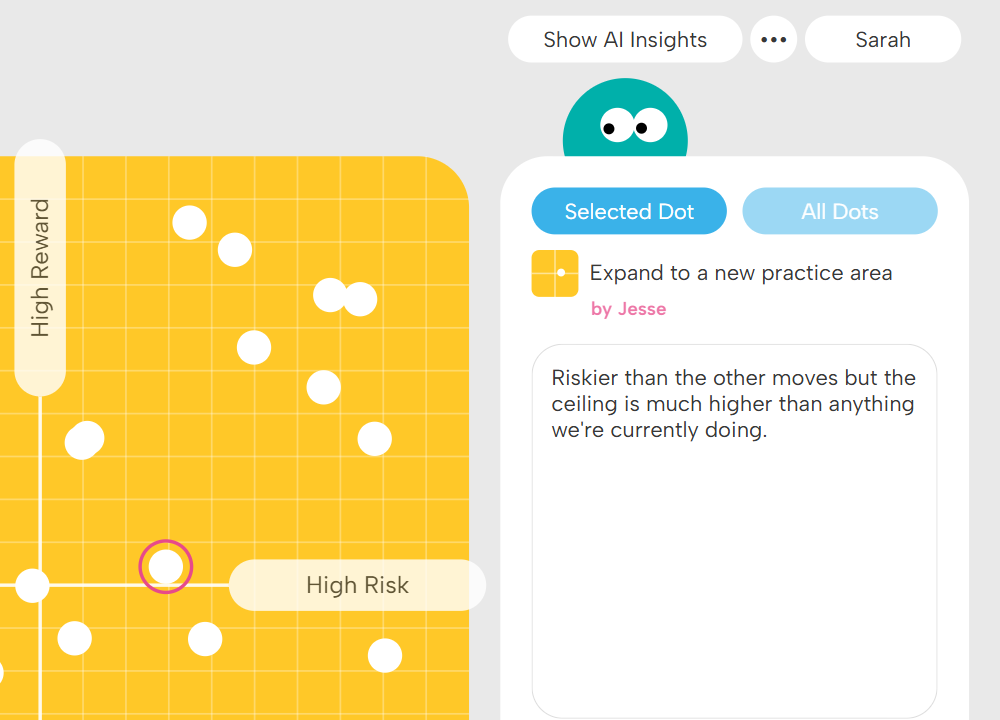Select the dot sitting on the vertical axis line
1000x720 pixels.
point(33,588)
